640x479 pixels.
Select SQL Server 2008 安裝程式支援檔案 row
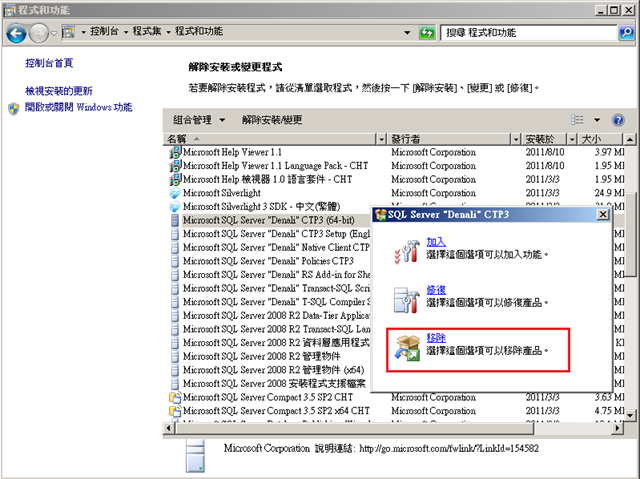(x=269, y=384)
